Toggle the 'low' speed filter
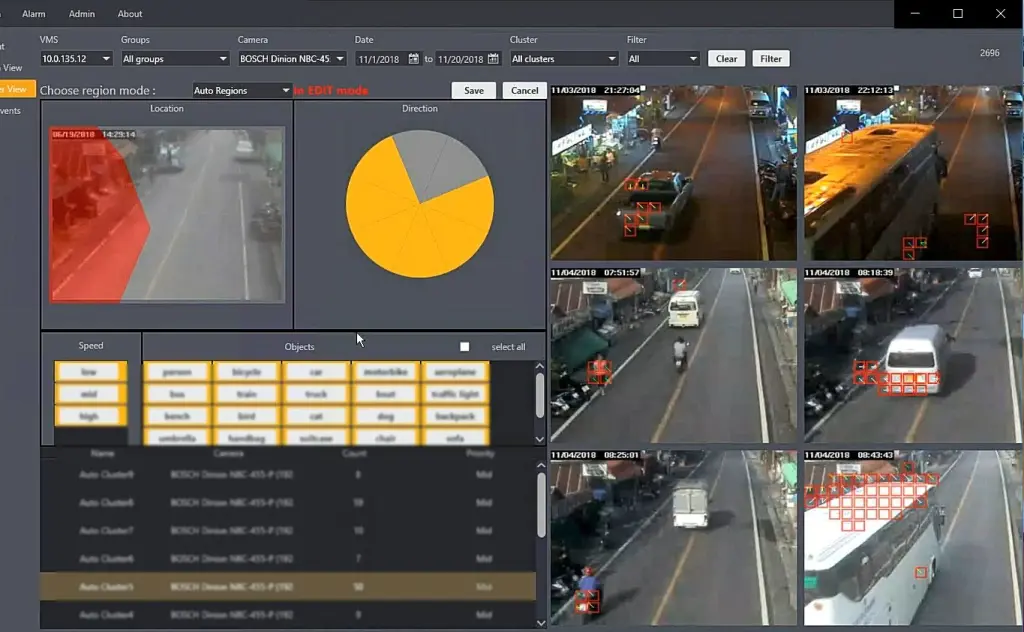 pos(89,371)
